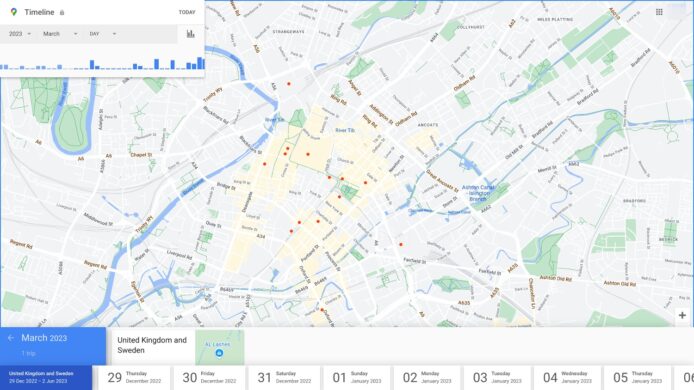
Task: Open day 02 Monday January 2023
Action: pyautogui.click(x=427, y=378)
